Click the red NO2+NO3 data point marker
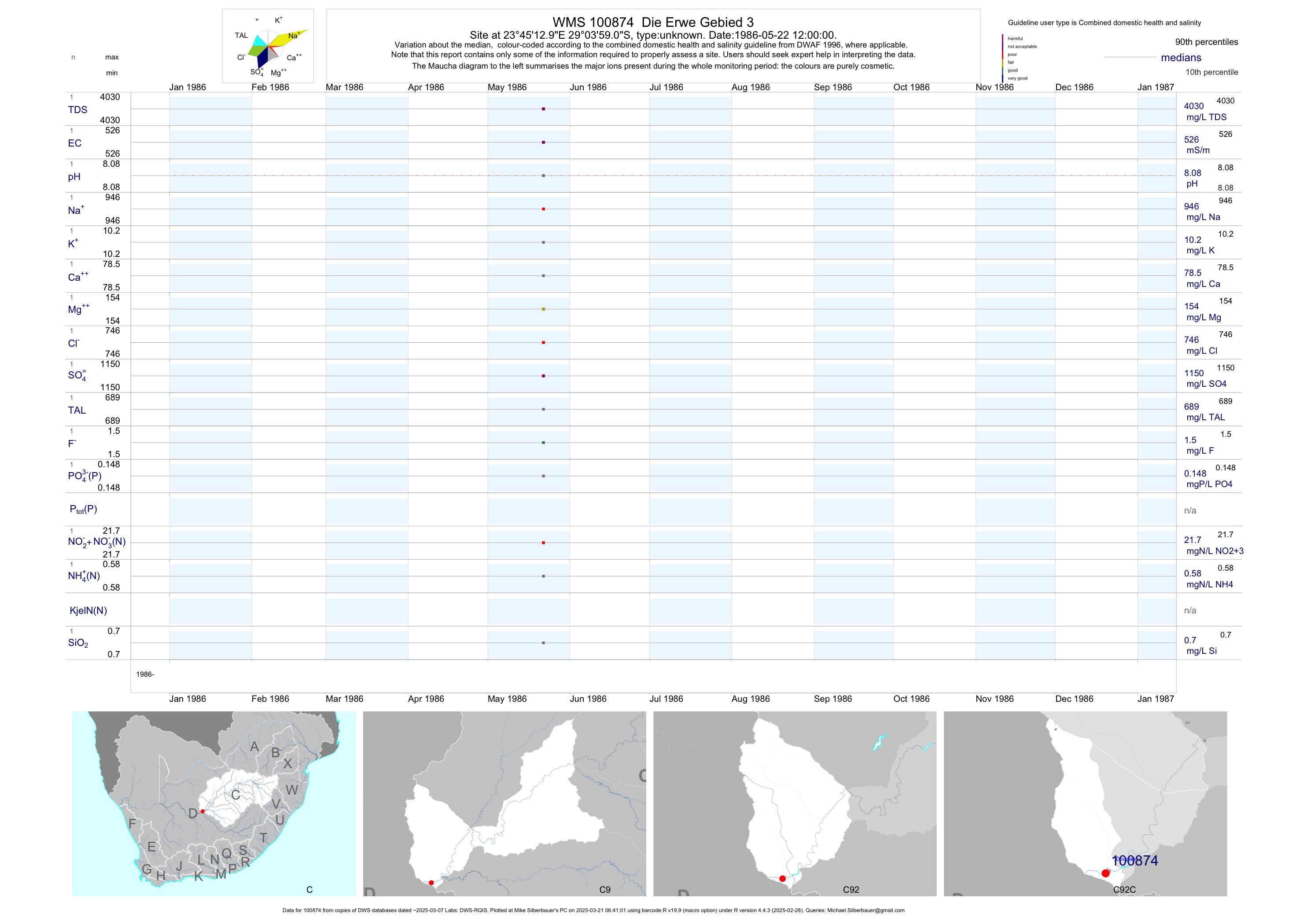 [543, 543]
